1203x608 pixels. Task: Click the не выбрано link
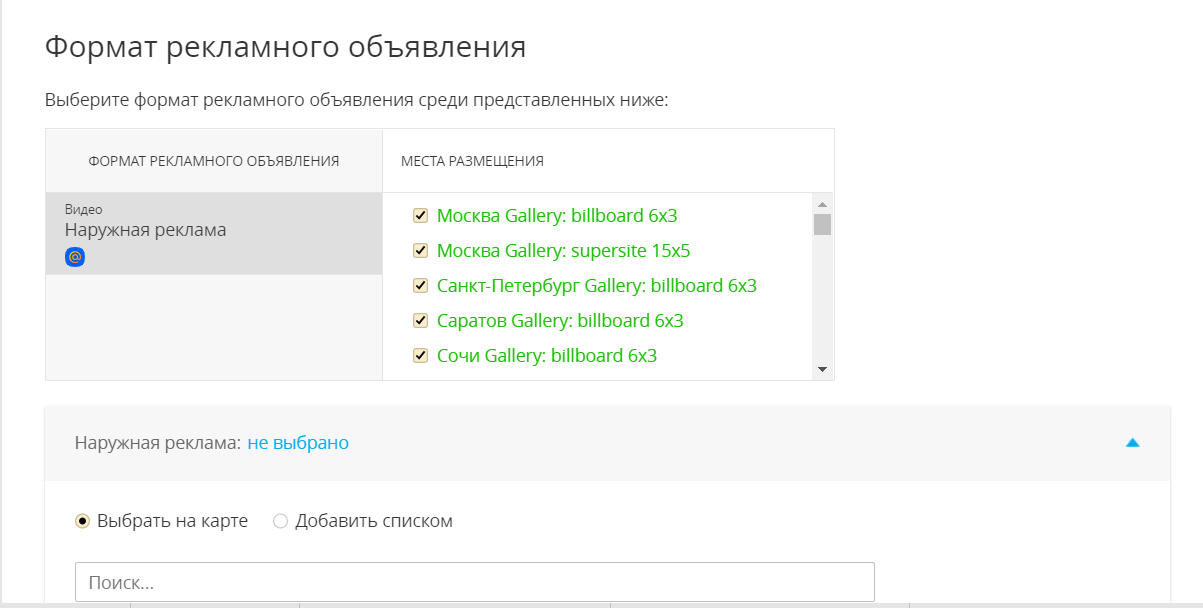coord(298,442)
